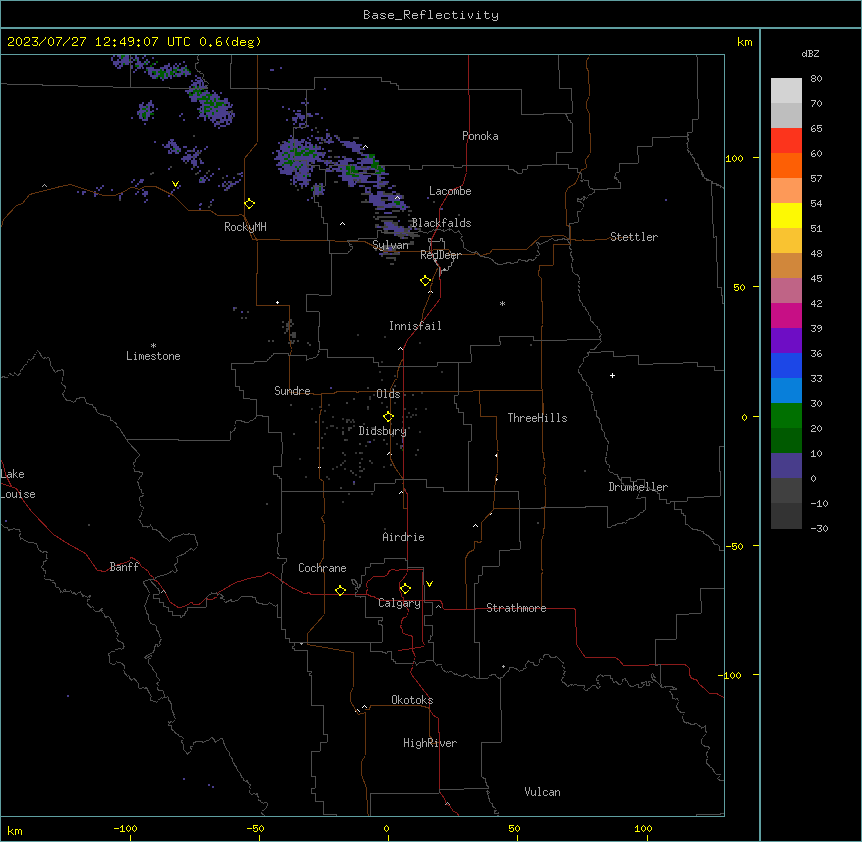Click the yellow diamond marker south of RedDeer
Image resolution: width=862 pixels, height=842 pixels.
click(x=426, y=281)
